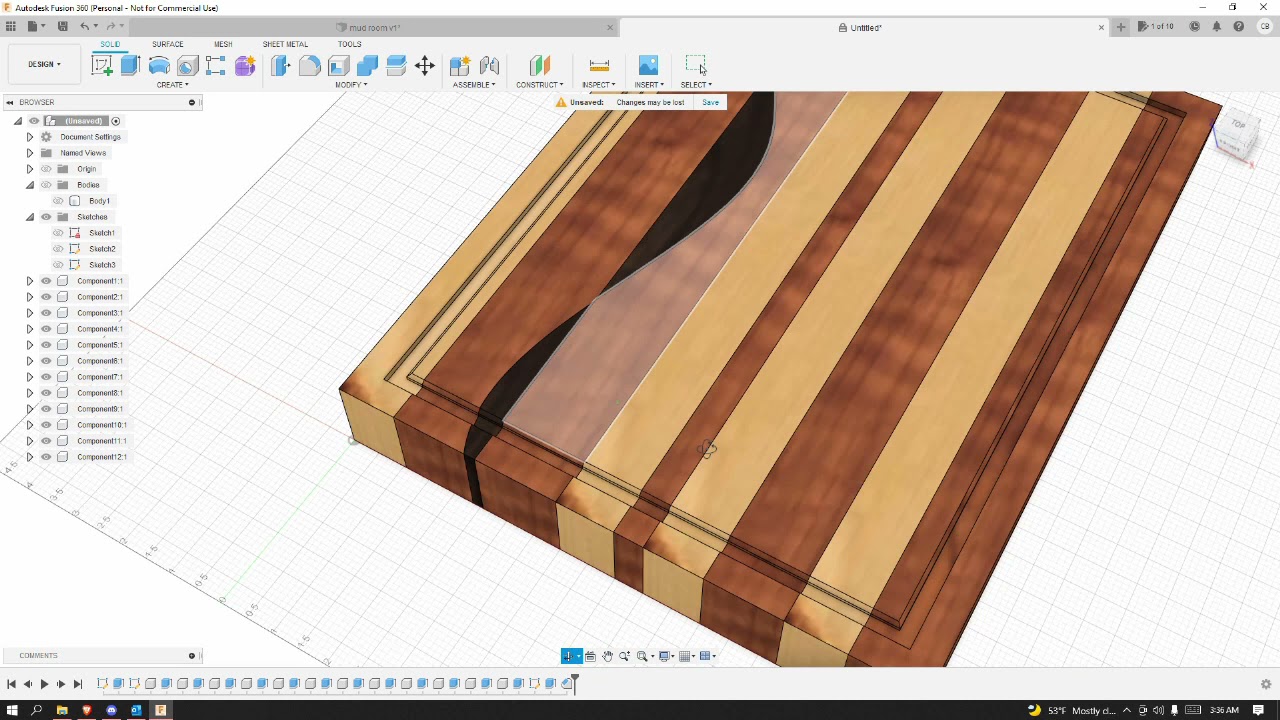Click the weather widget in the taskbar
Viewport: 1280px width, 720px height.
(1072, 710)
